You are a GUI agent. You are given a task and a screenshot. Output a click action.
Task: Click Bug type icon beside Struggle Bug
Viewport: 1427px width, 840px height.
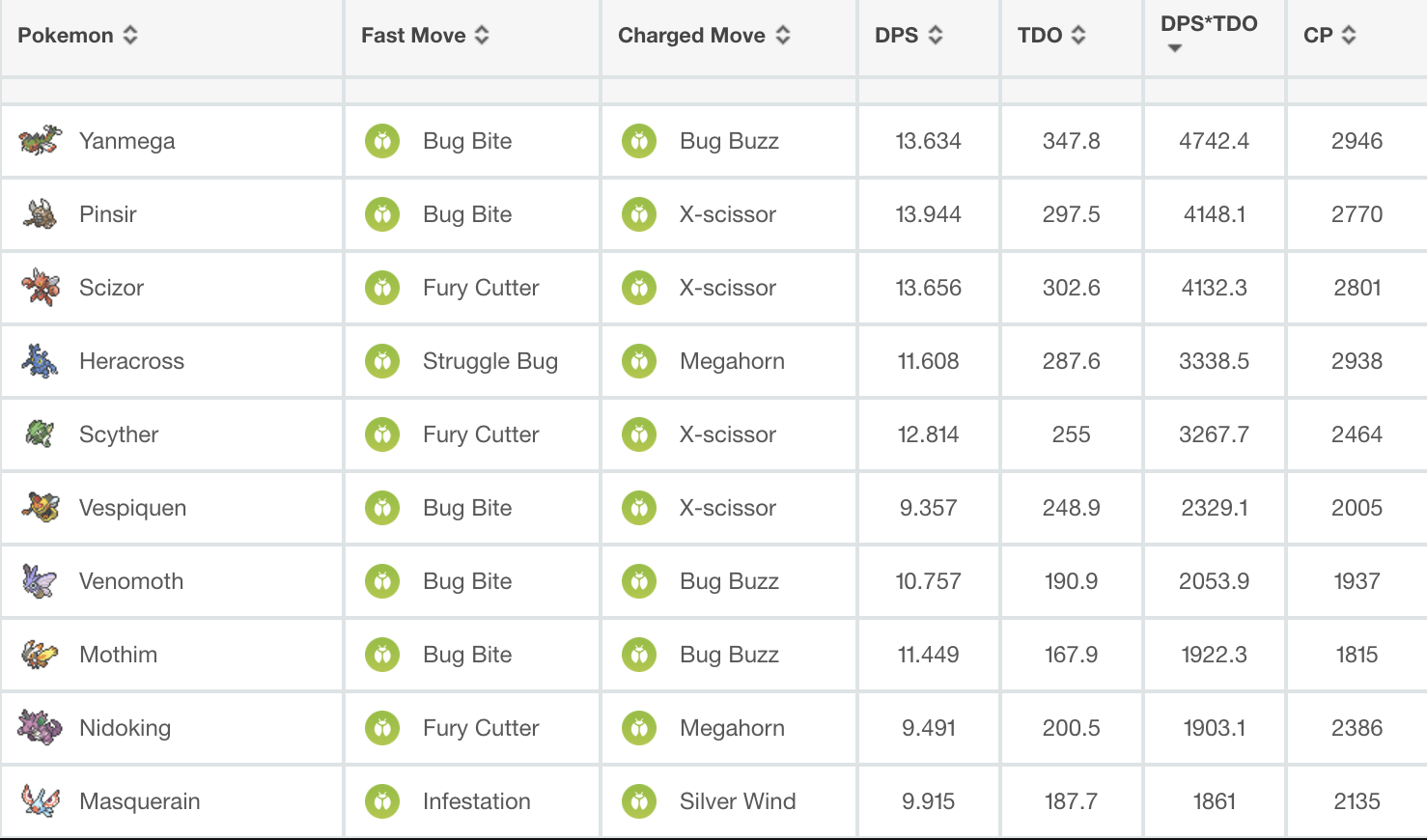[382, 361]
